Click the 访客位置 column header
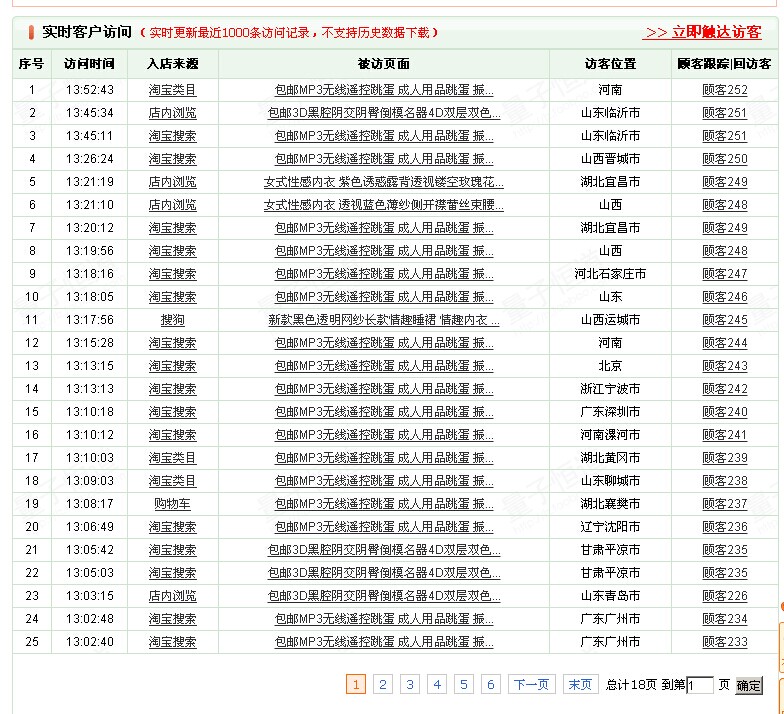 point(610,64)
